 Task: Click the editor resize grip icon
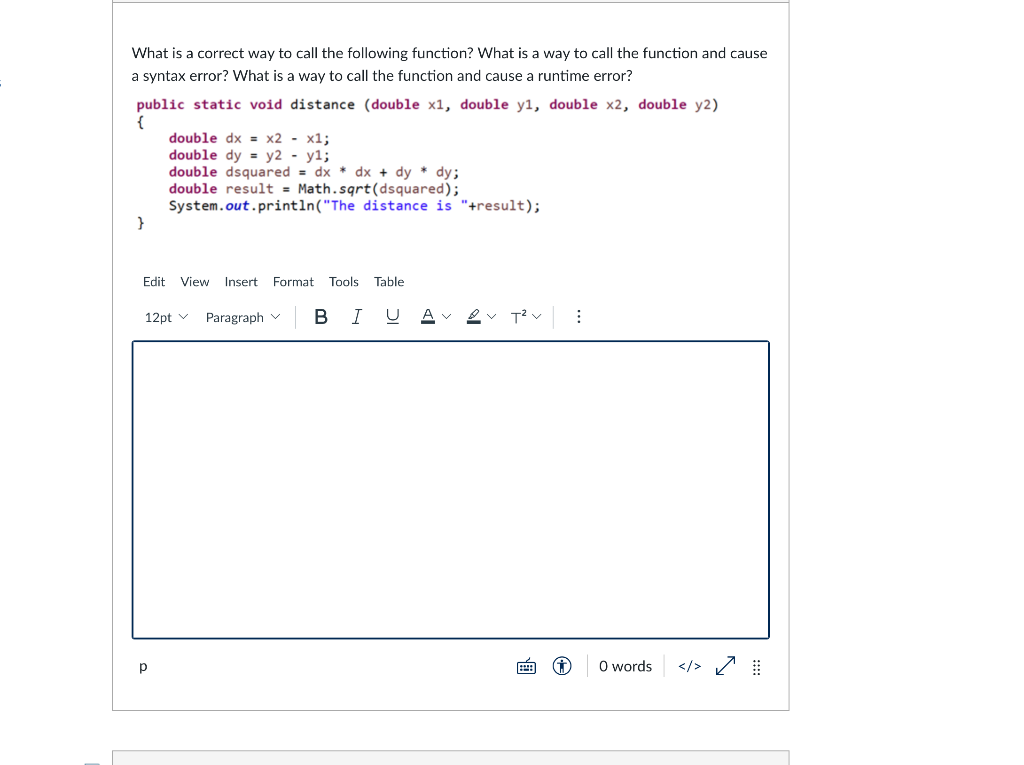click(x=756, y=666)
